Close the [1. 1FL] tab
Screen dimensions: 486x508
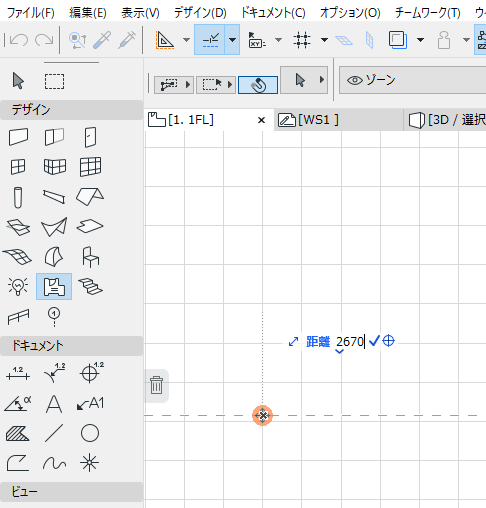[x=262, y=120]
